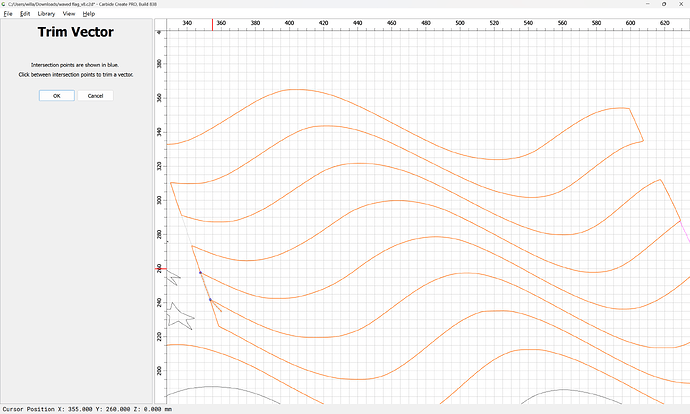This screenshot has width=690, height=414.
Task: Open the Edit menu
Action: 24,14
